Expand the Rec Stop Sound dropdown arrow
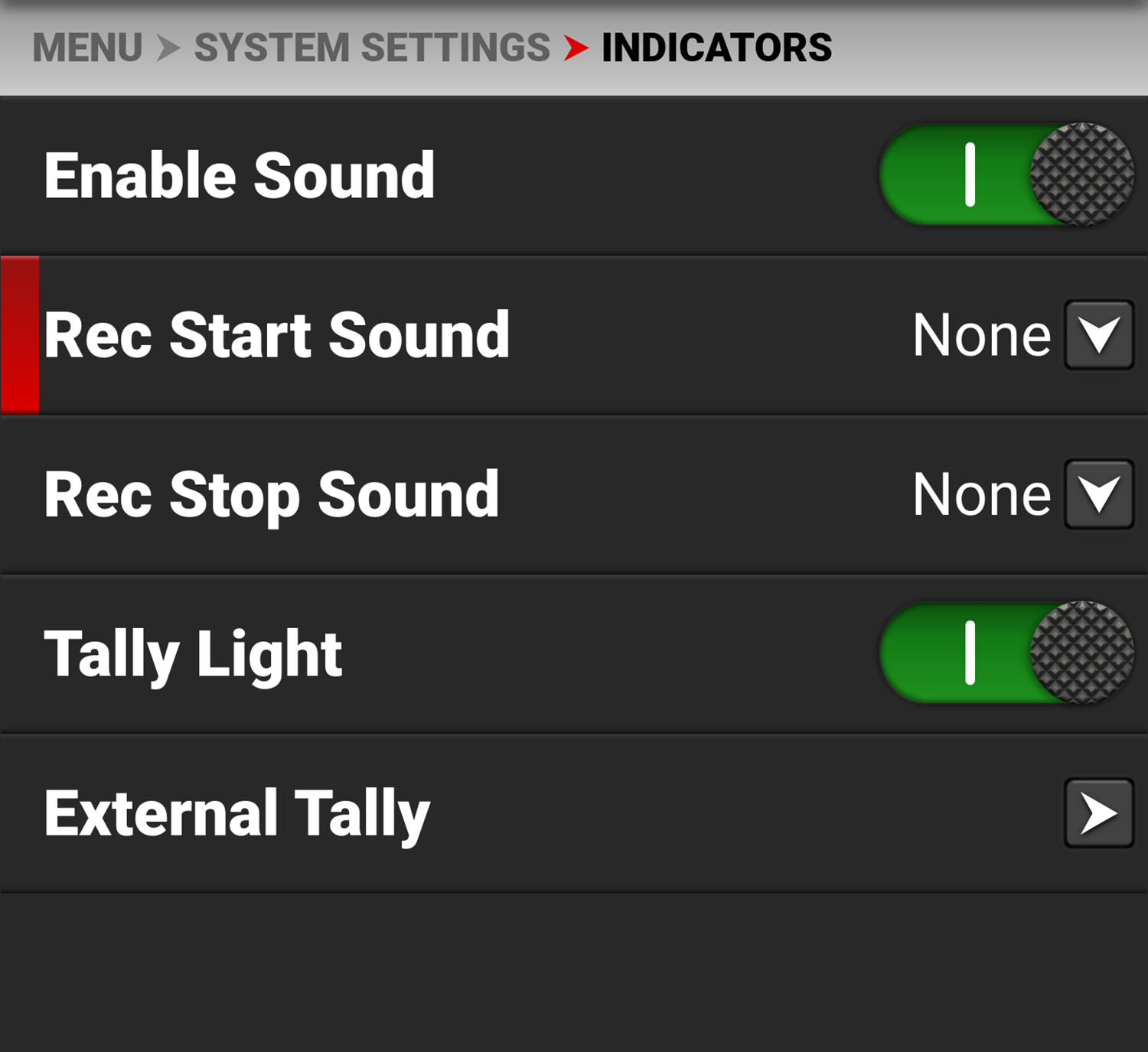The width and height of the screenshot is (1148, 1052). click(x=1098, y=494)
